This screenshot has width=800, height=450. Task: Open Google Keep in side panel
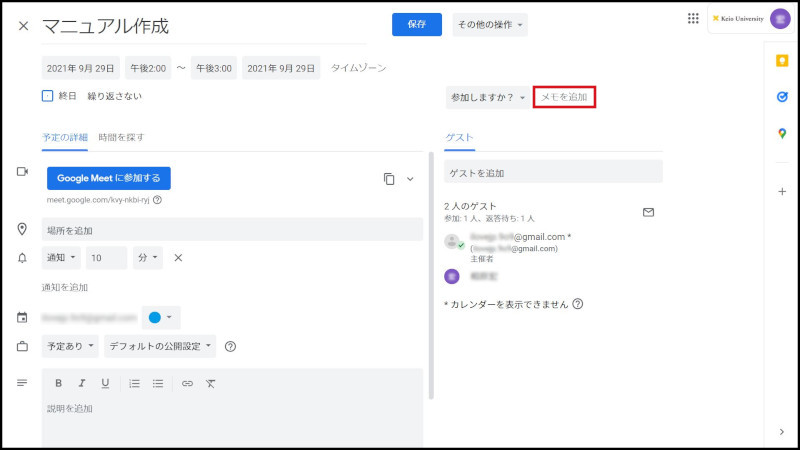(x=781, y=60)
